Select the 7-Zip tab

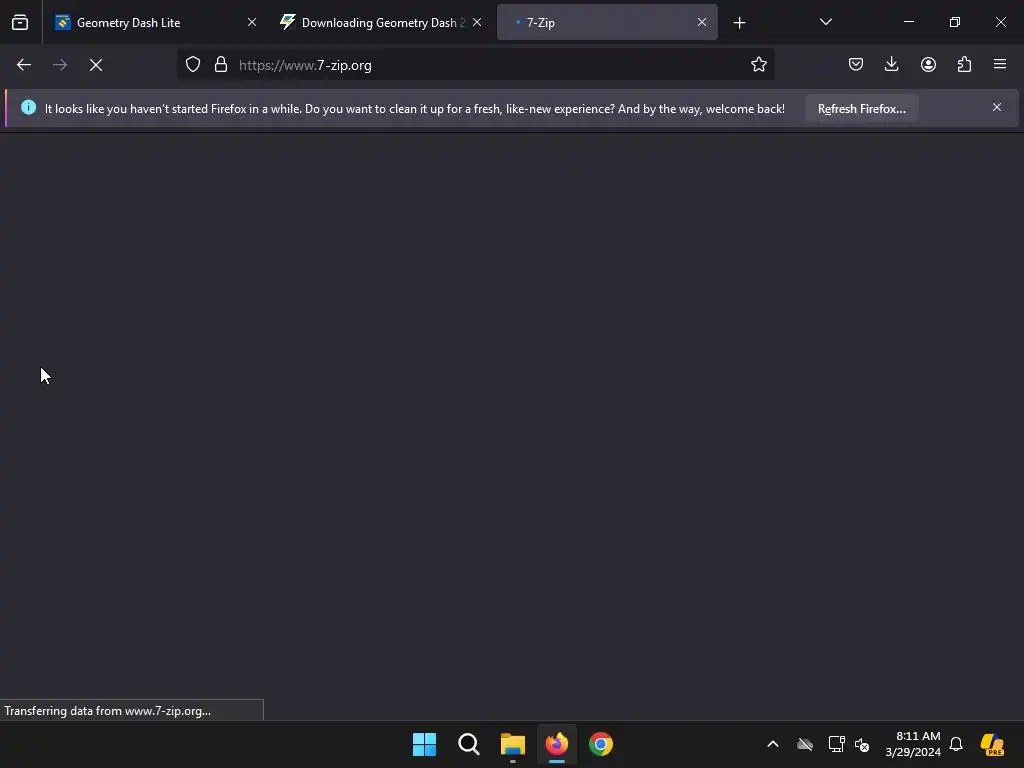pos(607,22)
